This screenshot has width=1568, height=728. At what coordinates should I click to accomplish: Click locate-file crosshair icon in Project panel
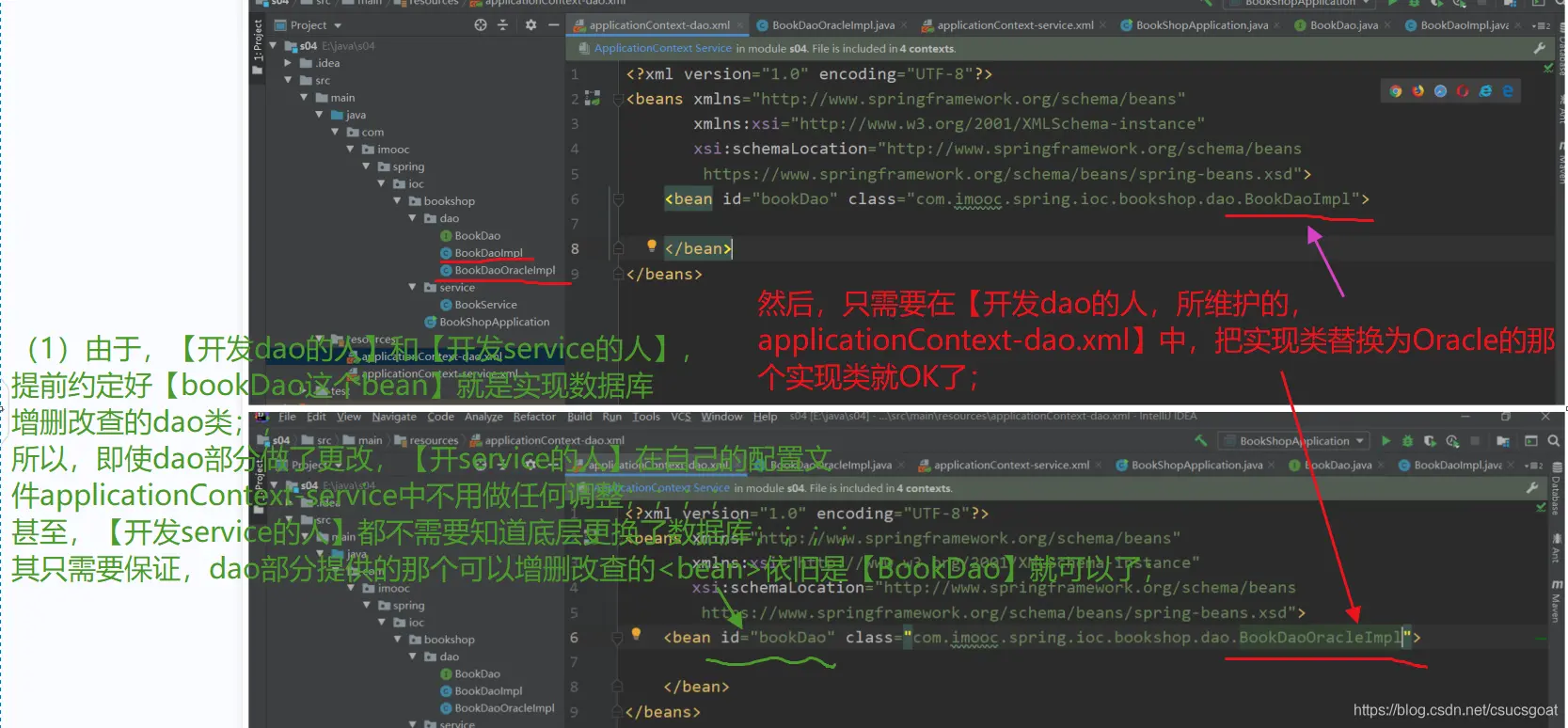click(x=481, y=25)
